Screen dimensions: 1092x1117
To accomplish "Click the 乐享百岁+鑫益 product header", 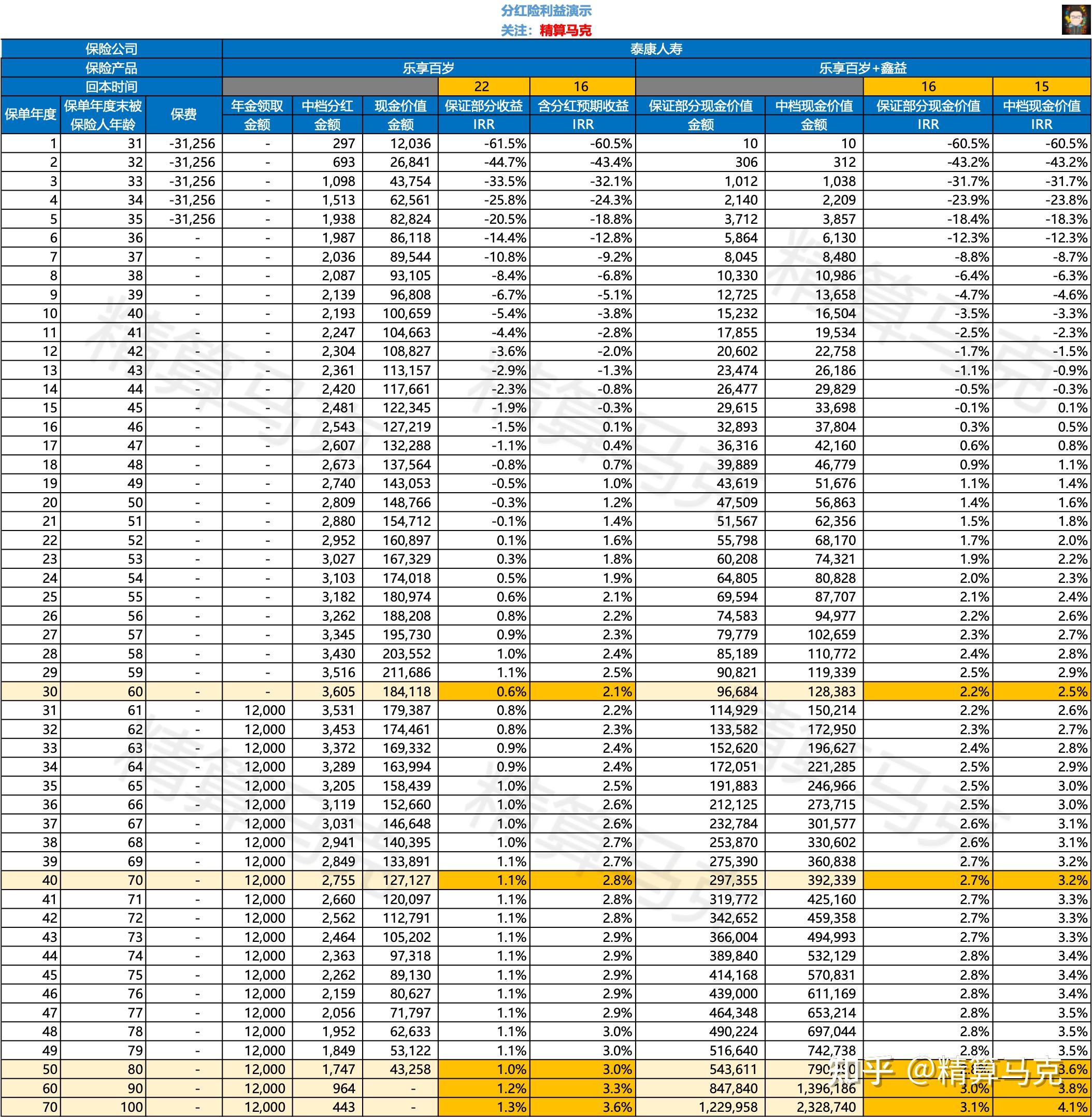I will pyautogui.click(x=863, y=68).
